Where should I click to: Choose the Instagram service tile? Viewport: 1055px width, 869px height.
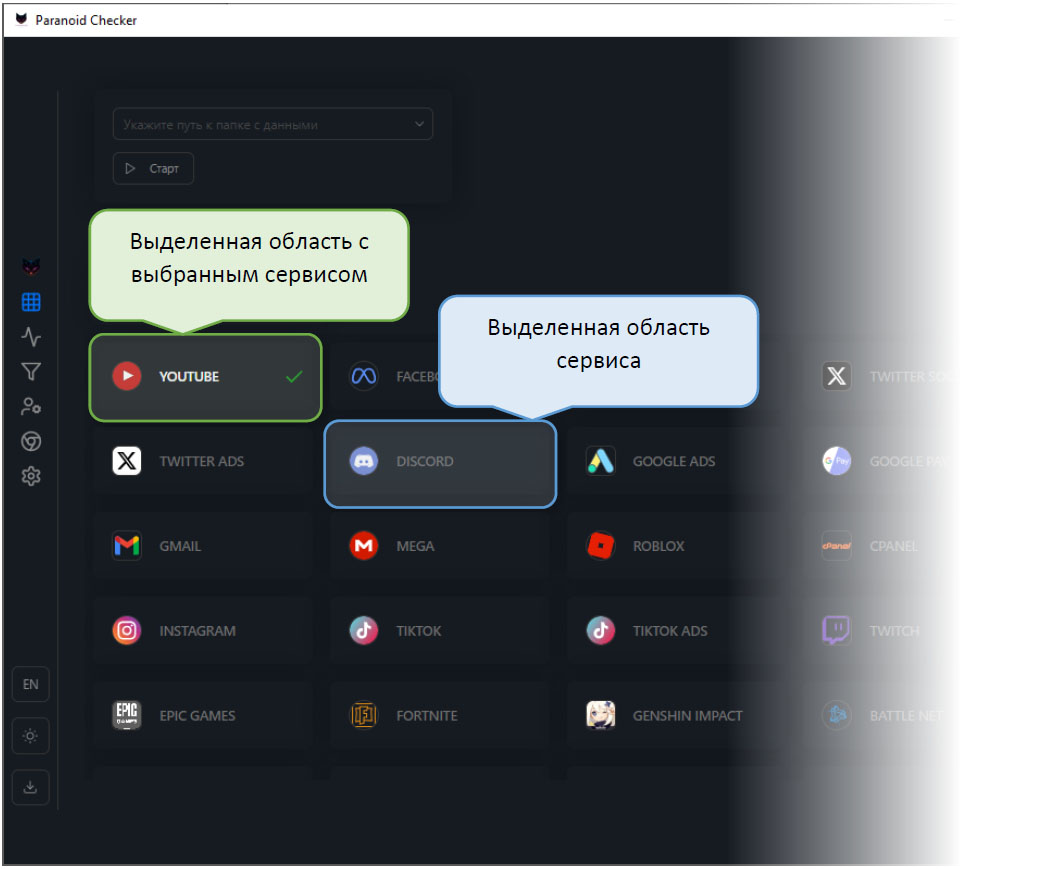[x=203, y=631]
